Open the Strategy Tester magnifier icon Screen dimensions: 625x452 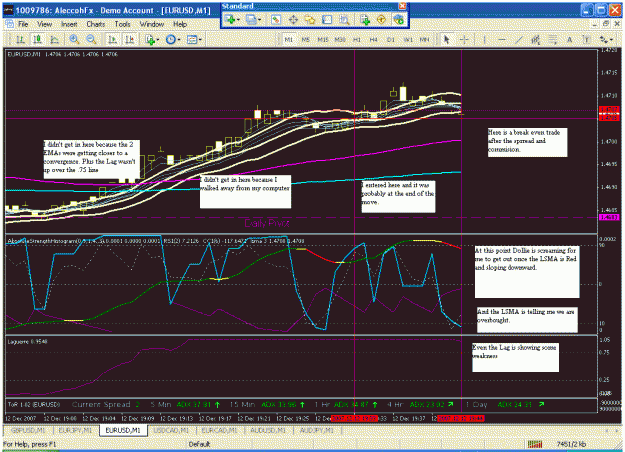tap(344, 19)
